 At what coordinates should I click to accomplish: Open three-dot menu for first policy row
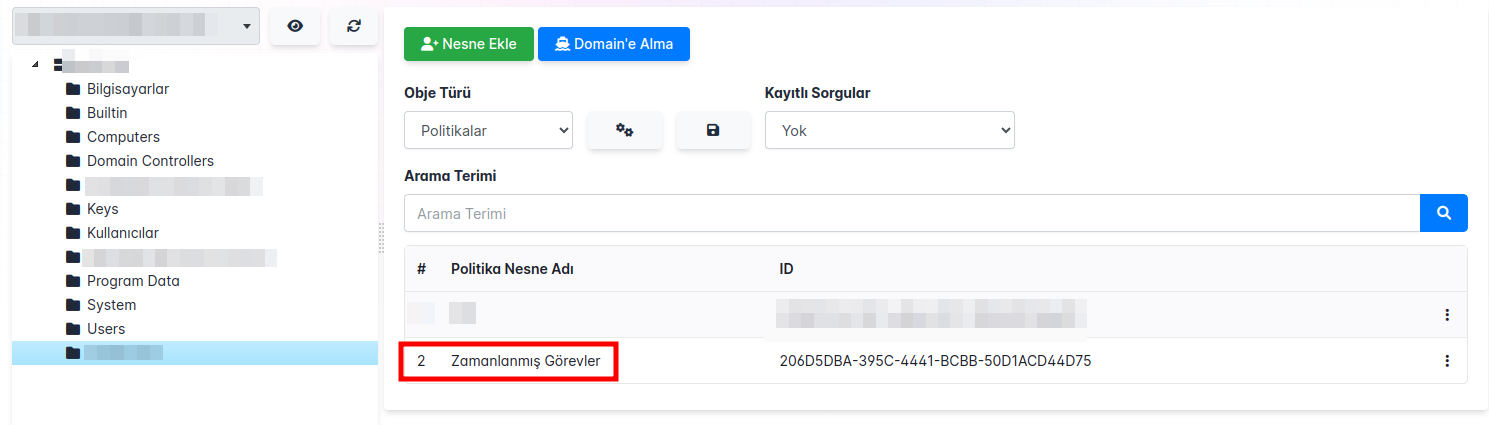1446,315
